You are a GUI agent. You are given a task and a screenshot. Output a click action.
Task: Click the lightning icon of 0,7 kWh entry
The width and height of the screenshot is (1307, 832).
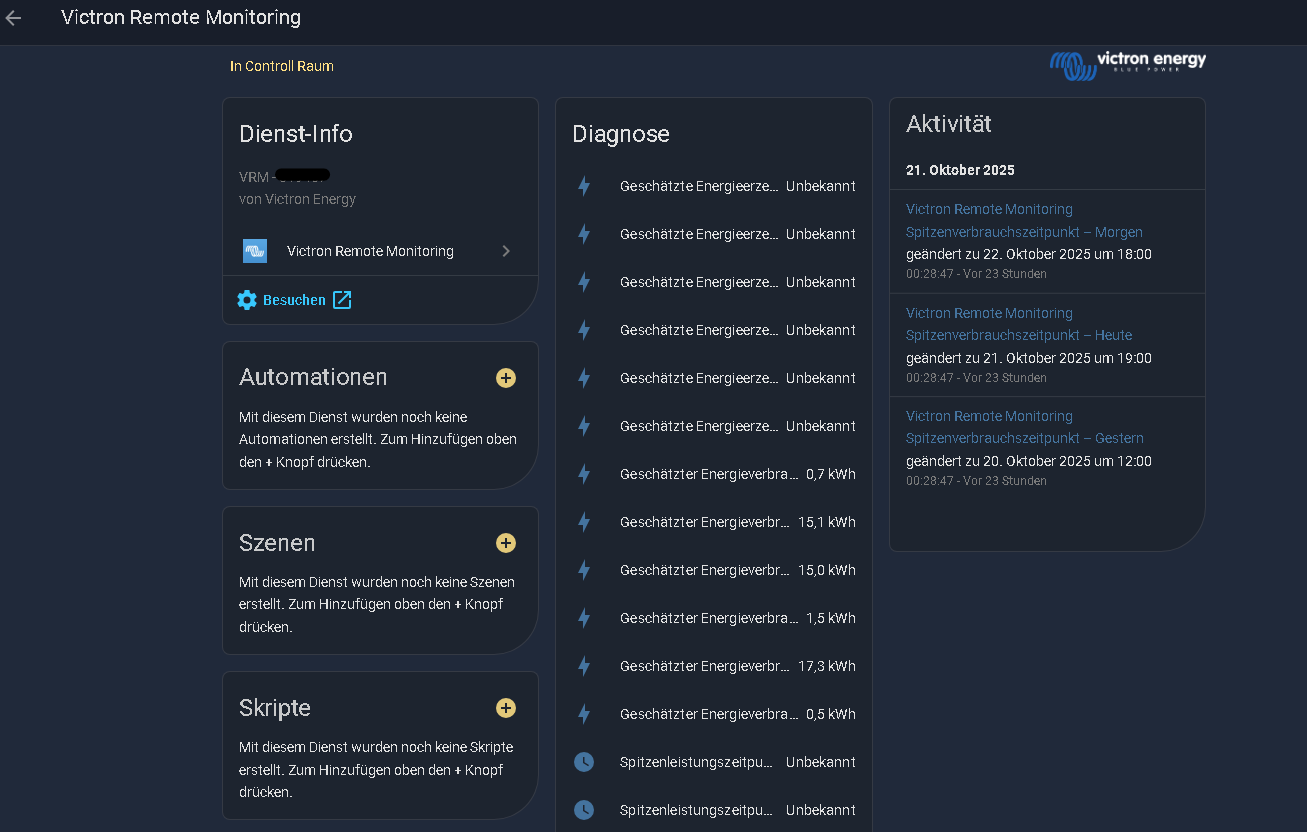coord(584,474)
